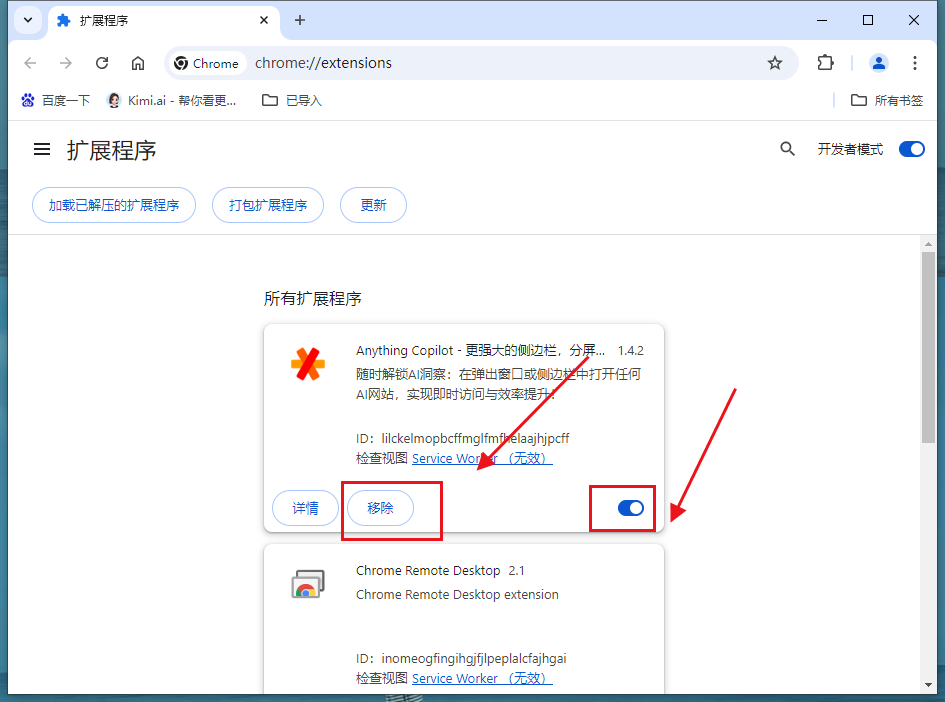Click scrollbar down arrow
This screenshot has height=702, width=945.
(928, 685)
